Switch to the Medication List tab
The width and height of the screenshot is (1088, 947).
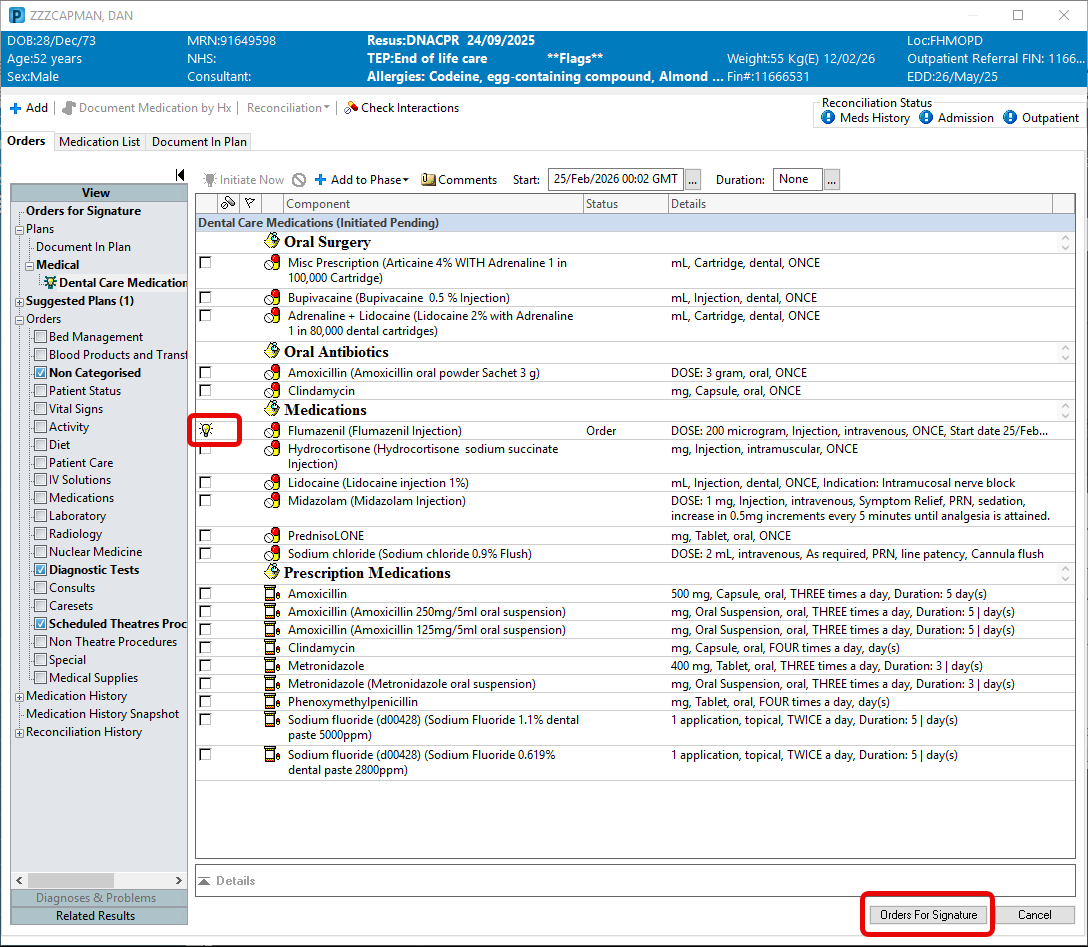[x=99, y=142]
